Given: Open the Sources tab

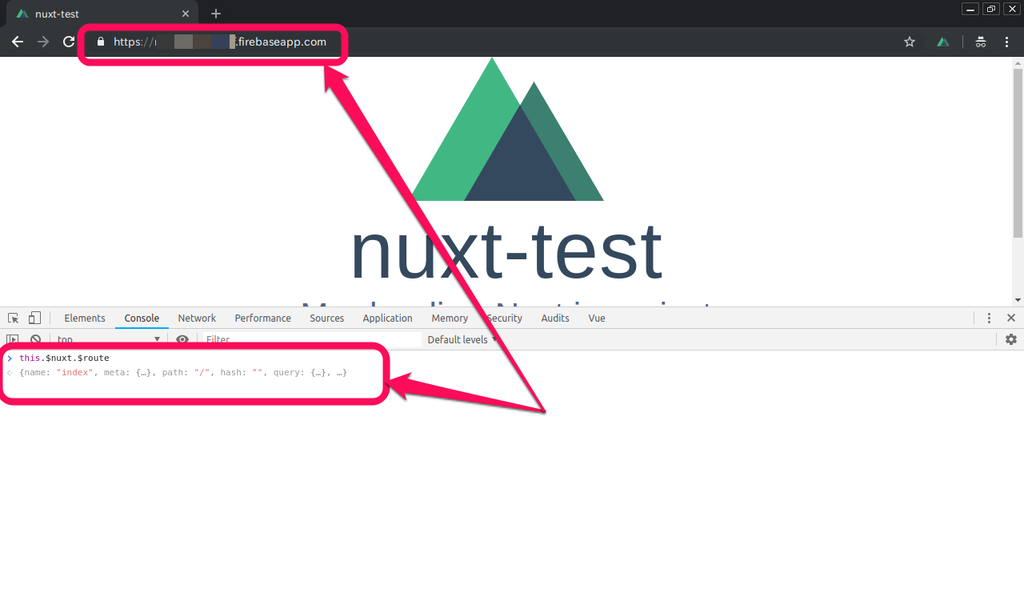Looking at the screenshot, I should (x=327, y=318).
